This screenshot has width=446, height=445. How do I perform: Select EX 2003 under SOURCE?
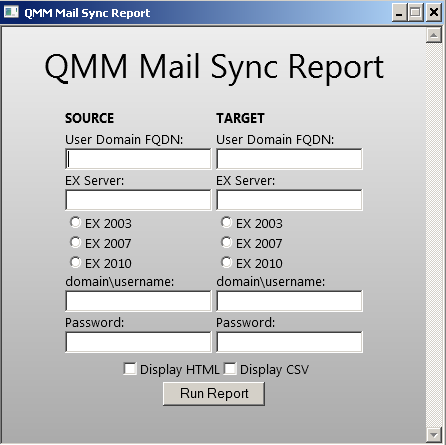coord(75,222)
